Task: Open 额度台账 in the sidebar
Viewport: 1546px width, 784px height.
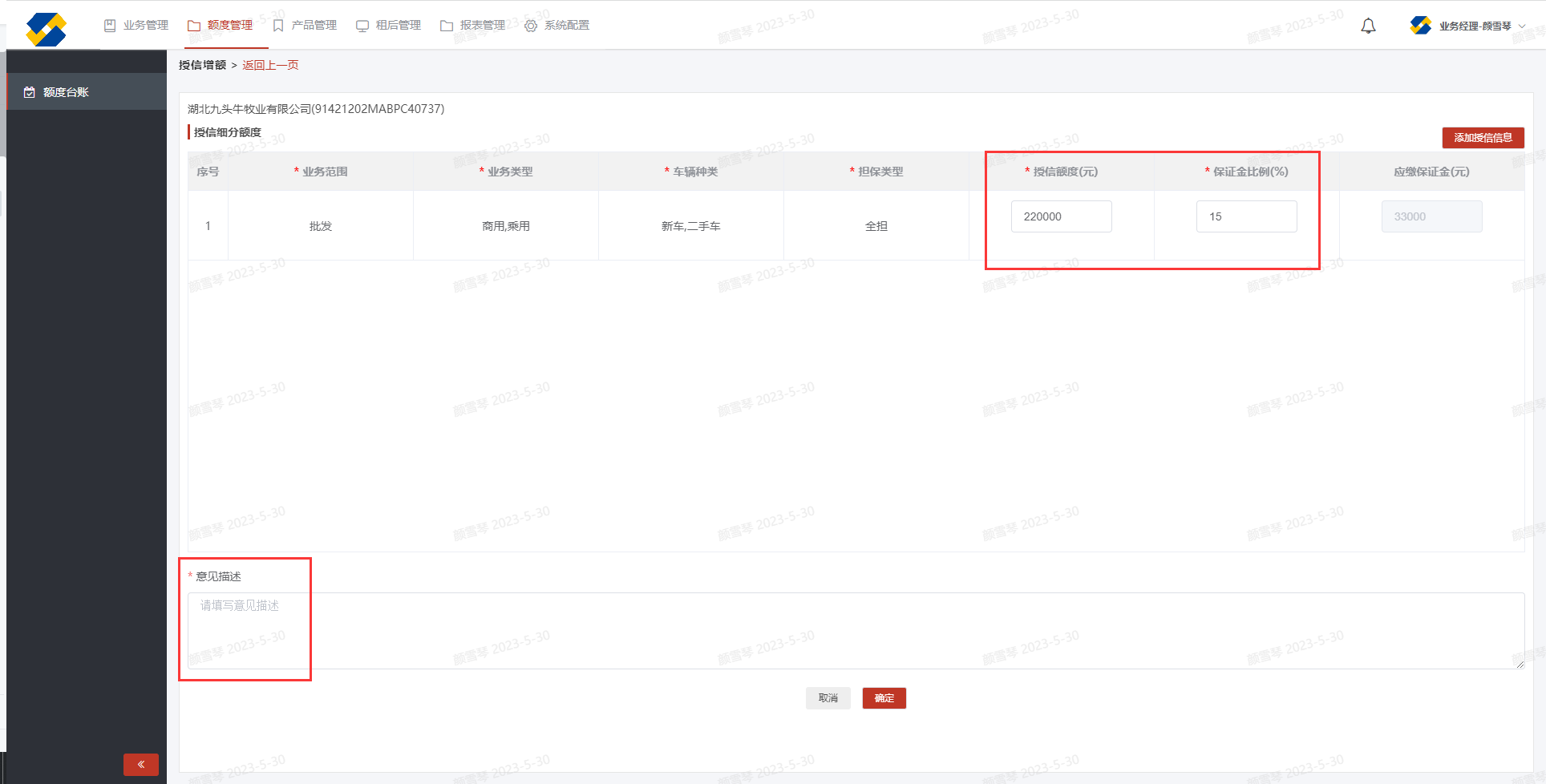Action: coord(66,92)
